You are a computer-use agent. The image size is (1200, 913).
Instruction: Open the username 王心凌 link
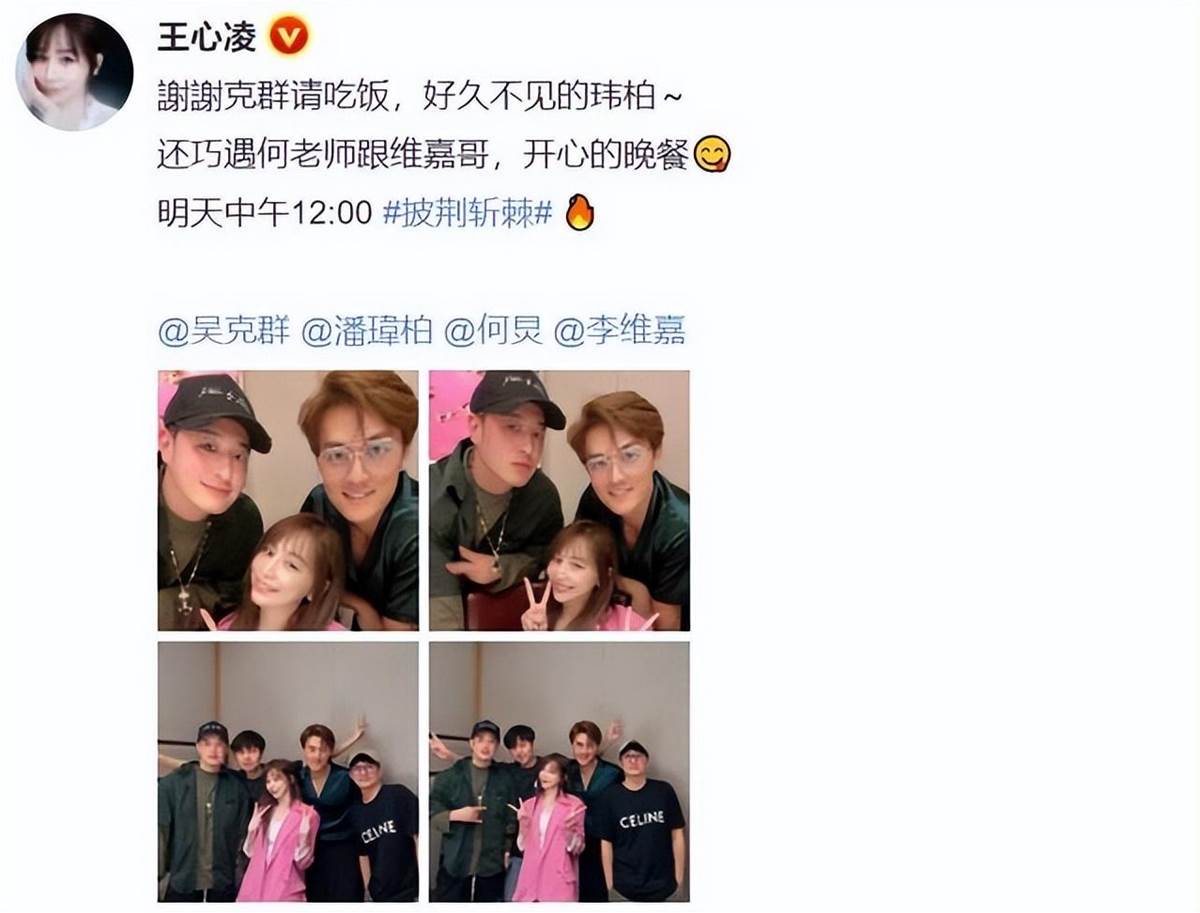pyautogui.click(x=207, y=38)
